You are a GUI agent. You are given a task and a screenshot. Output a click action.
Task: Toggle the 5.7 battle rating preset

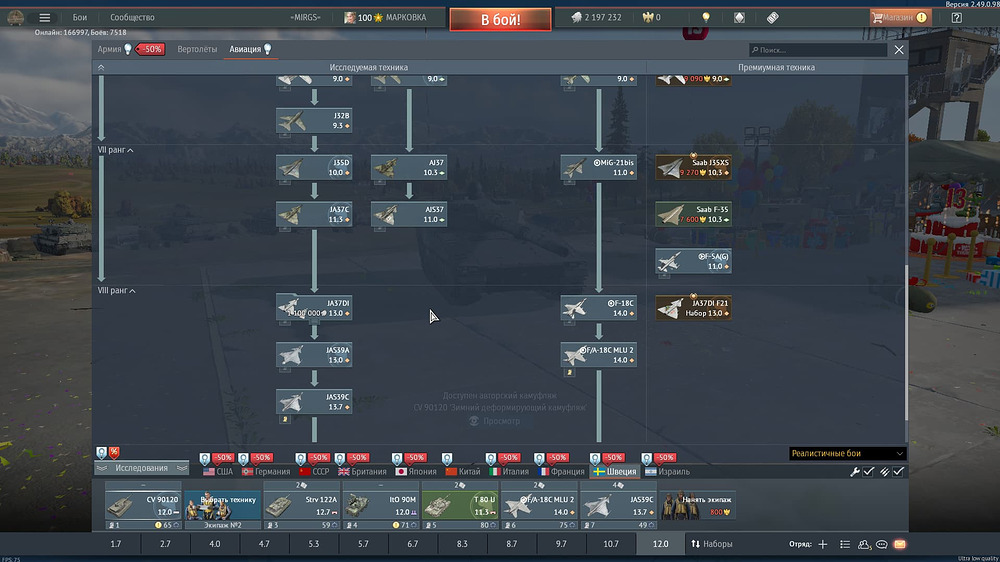point(363,544)
